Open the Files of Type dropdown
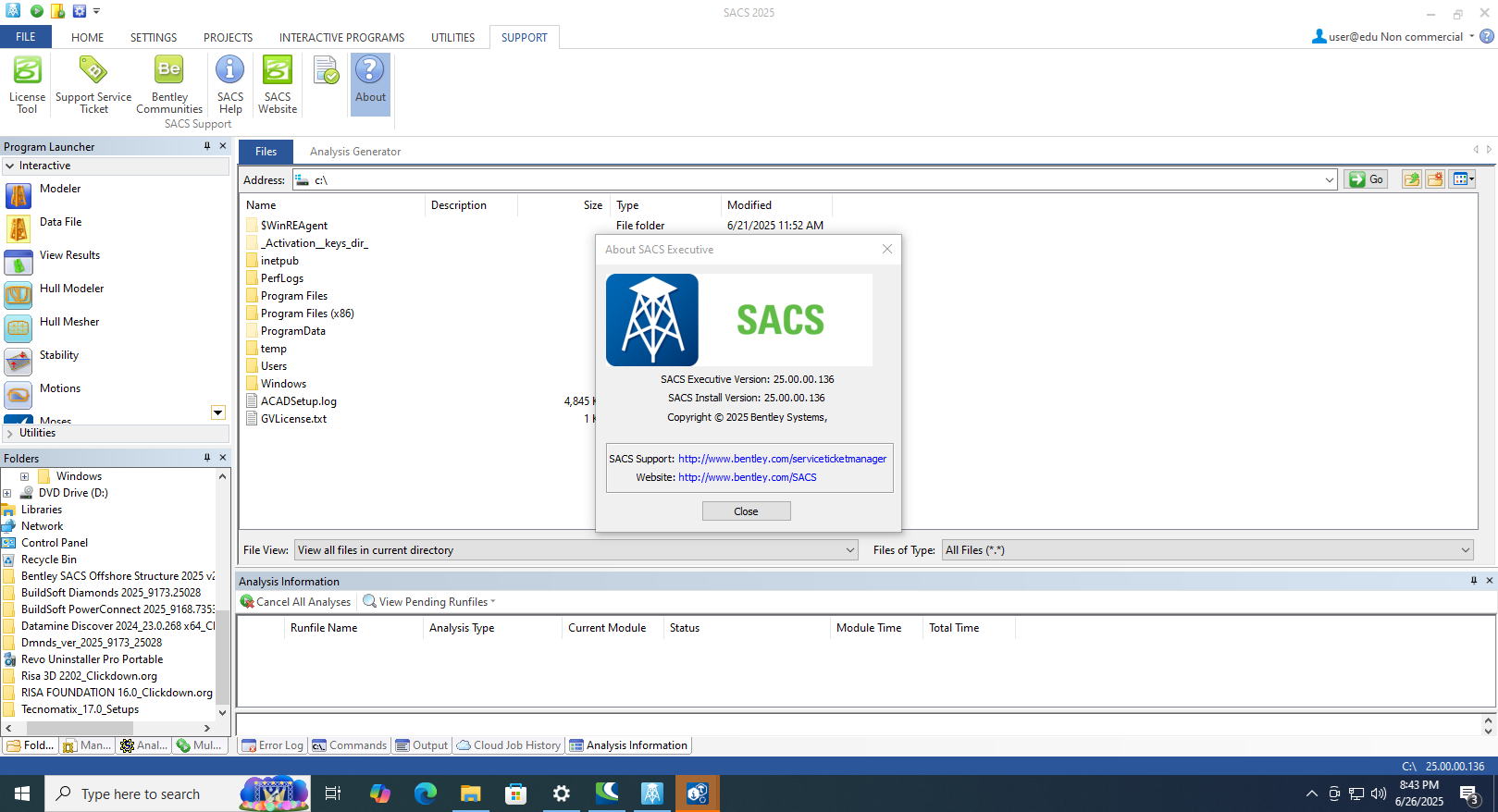 click(1466, 550)
